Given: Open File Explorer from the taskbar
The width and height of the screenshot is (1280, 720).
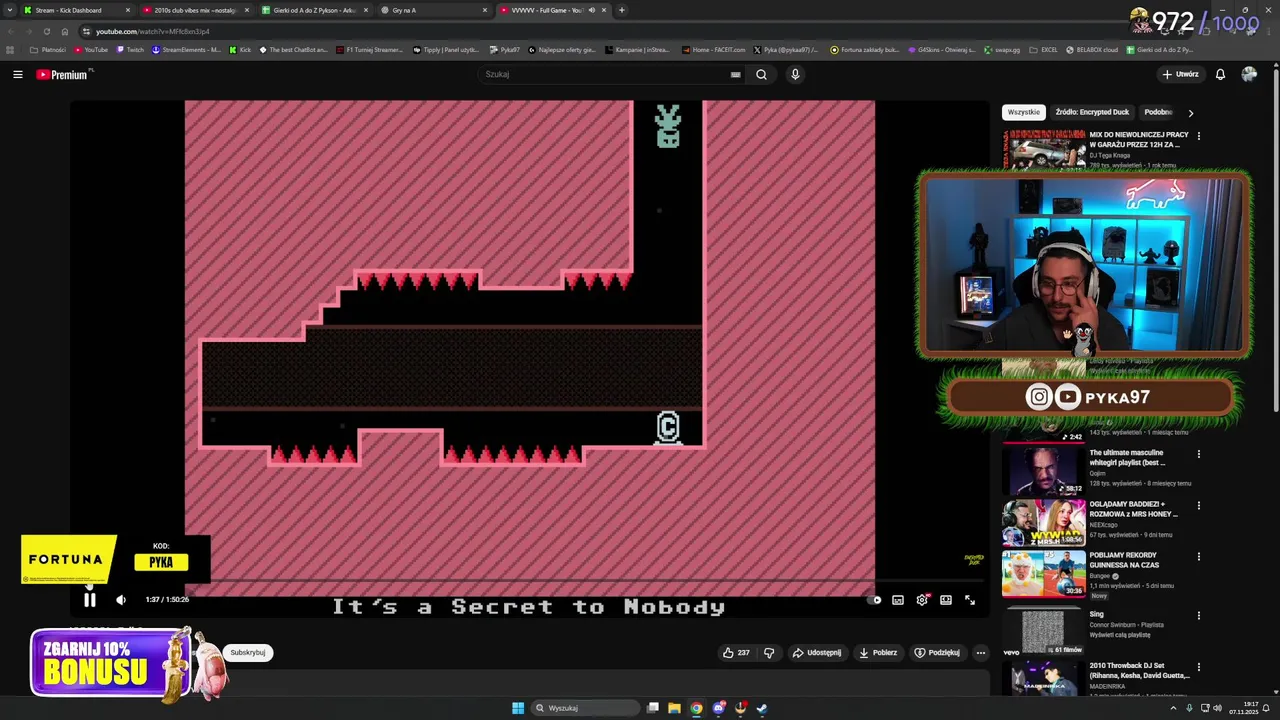Looking at the screenshot, I should pos(674,708).
